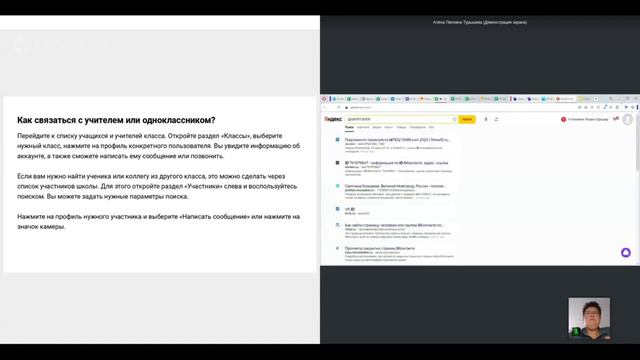Viewport: 640px width, 360px height.
Task: Switch to the Картинки tab
Action: pos(363,127)
